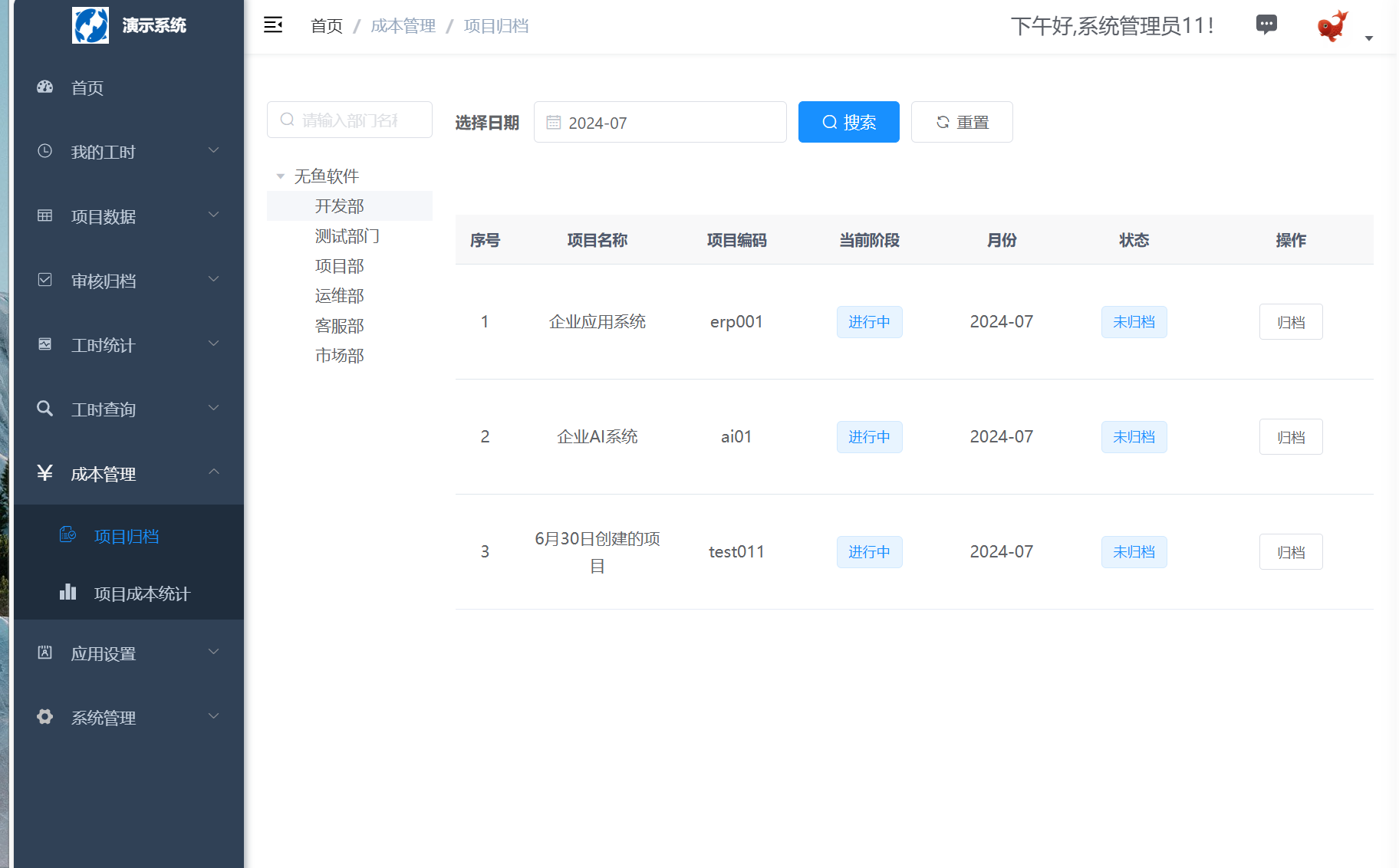Click project code test011
Viewport: 1399px width, 868px height.
[737, 552]
